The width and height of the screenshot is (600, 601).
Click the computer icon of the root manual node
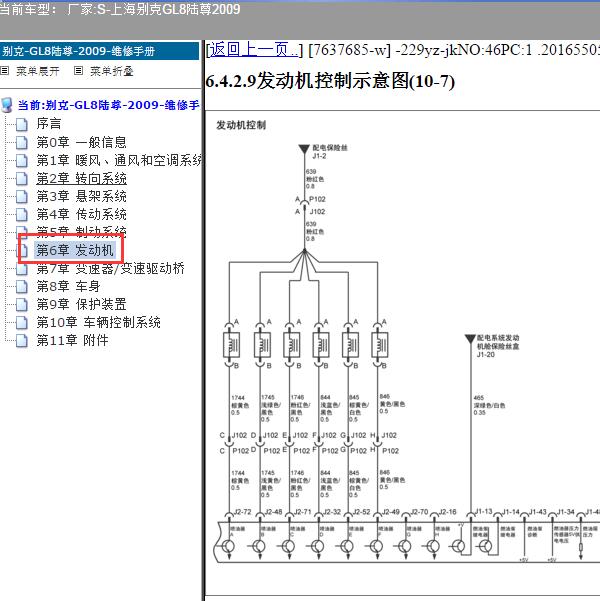pos(7,105)
